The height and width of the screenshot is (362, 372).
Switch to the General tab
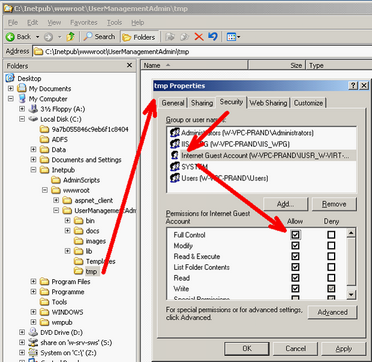point(173,103)
